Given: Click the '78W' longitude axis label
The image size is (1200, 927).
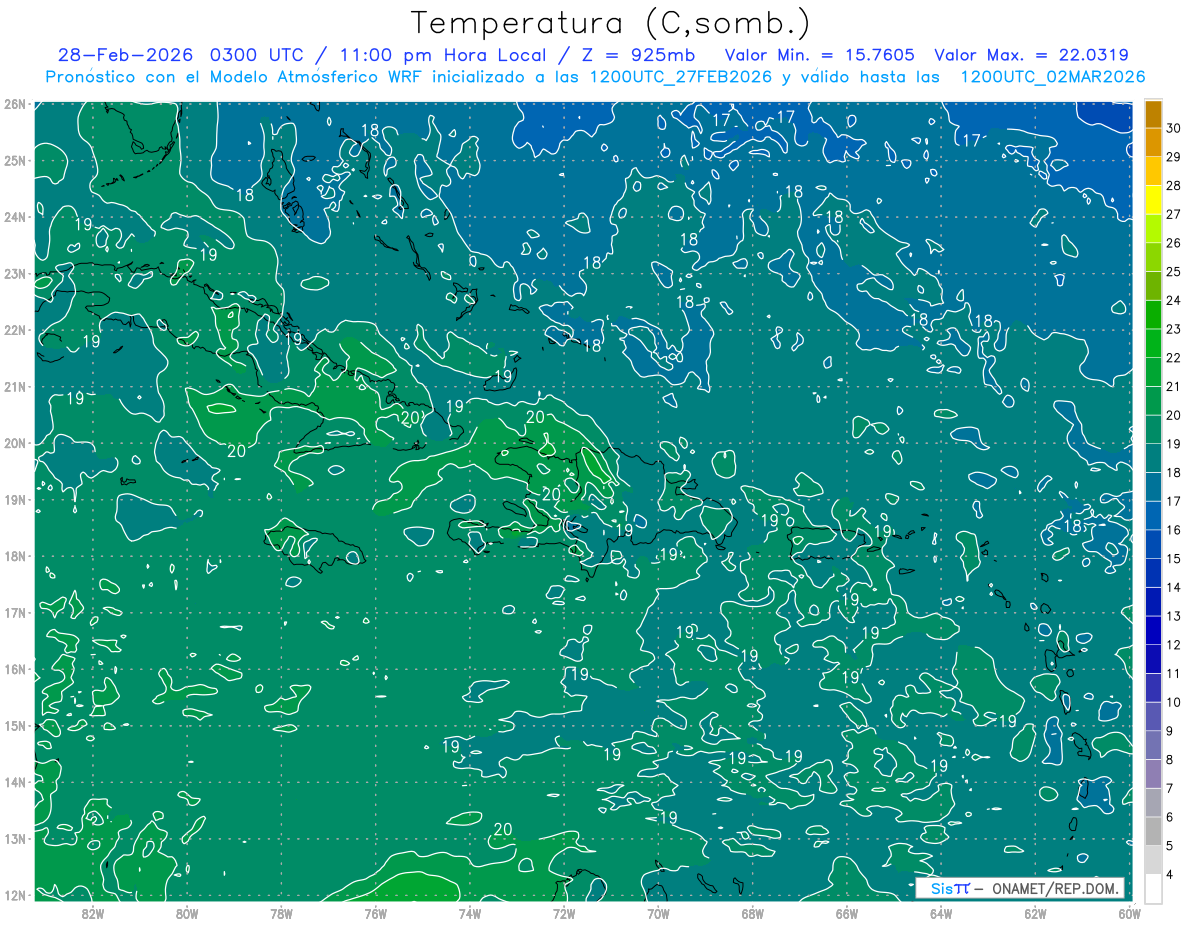Looking at the screenshot, I should click(281, 912).
